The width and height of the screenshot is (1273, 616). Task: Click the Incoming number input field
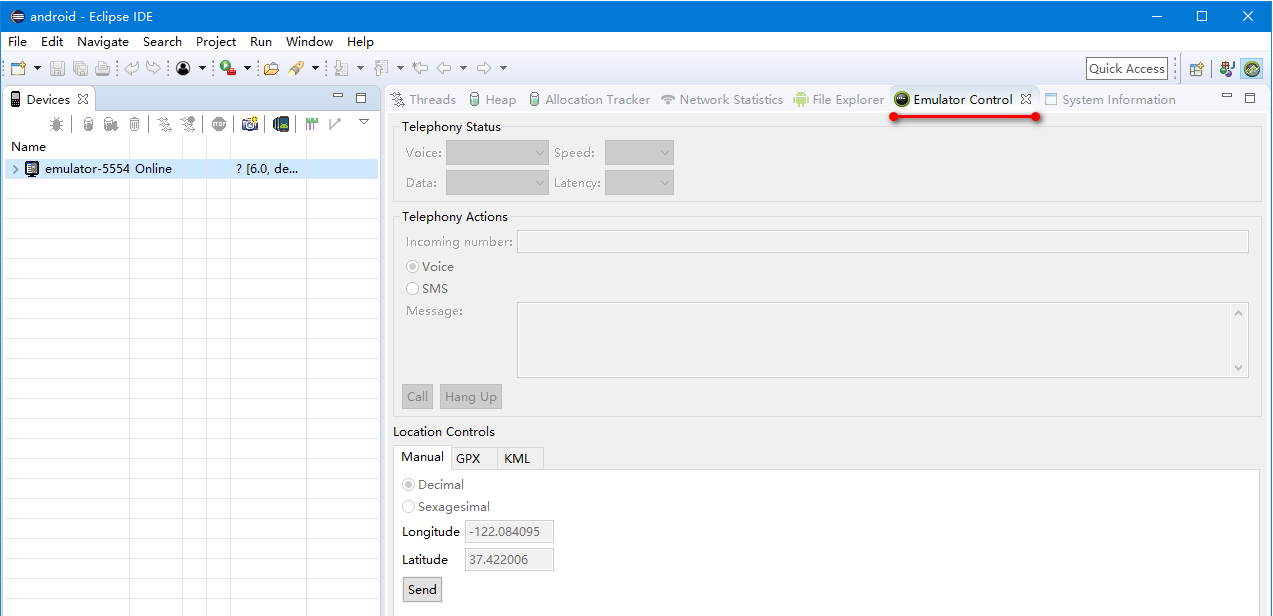click(x=883, y=242)
